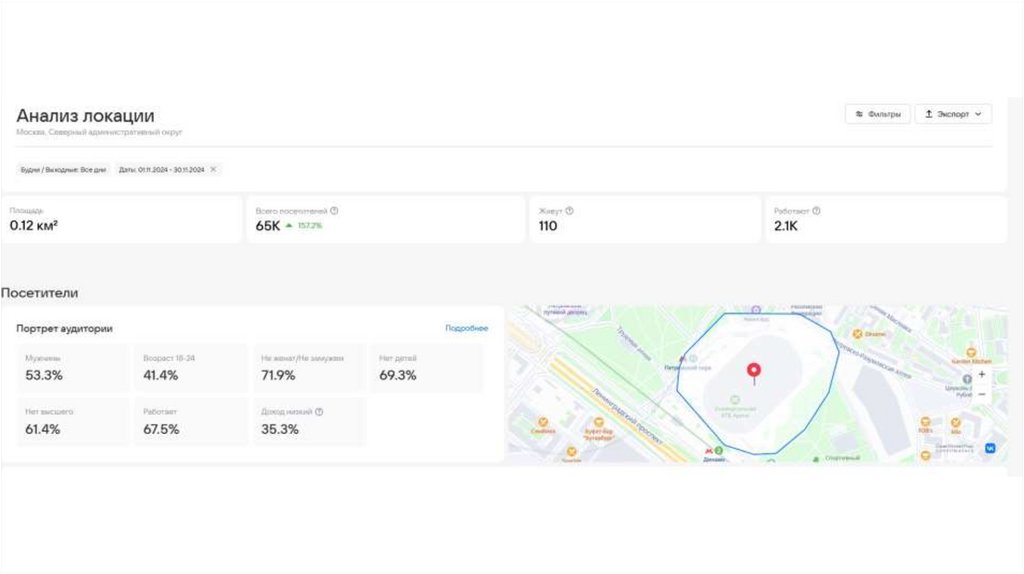Screen dimensions: 1024x574
Task: Click the Будни / Выходные: Все дни chip
Action: coord(63,170)
